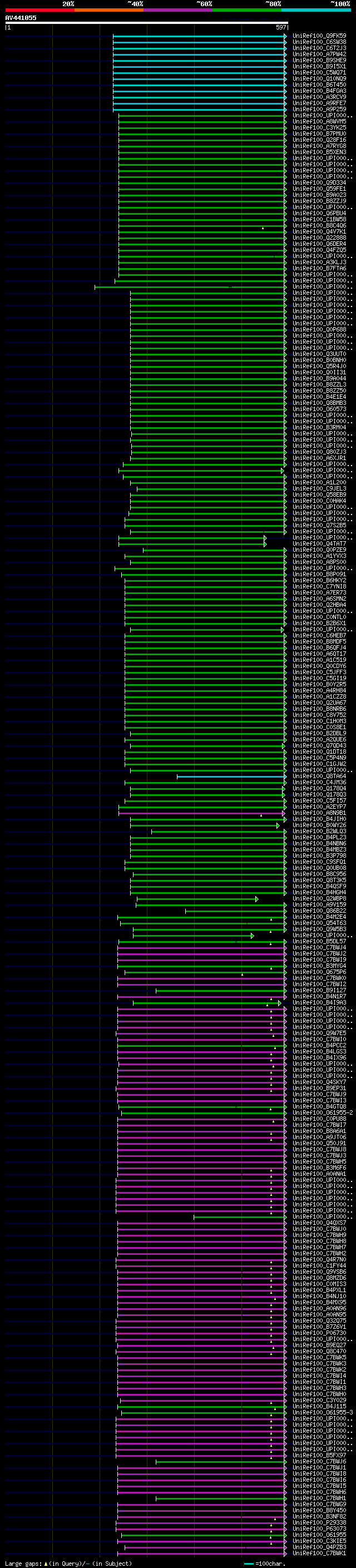
Task: Click the UniRef100_Q9W7E5 label
Action: coord(319,1033)
